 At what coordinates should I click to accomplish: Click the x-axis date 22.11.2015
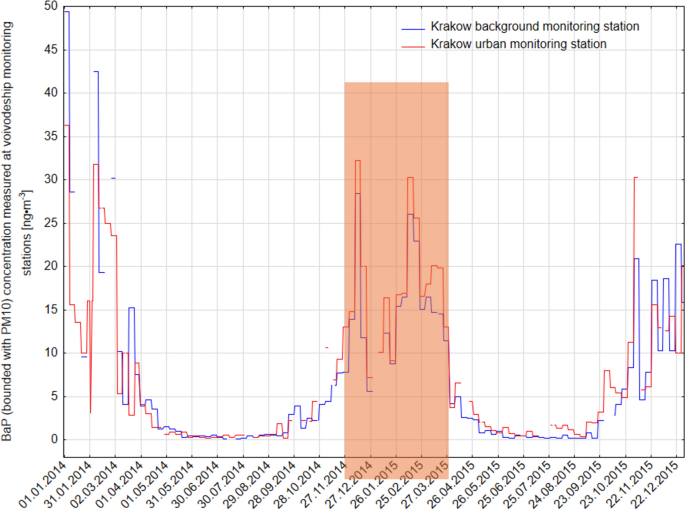630,485
